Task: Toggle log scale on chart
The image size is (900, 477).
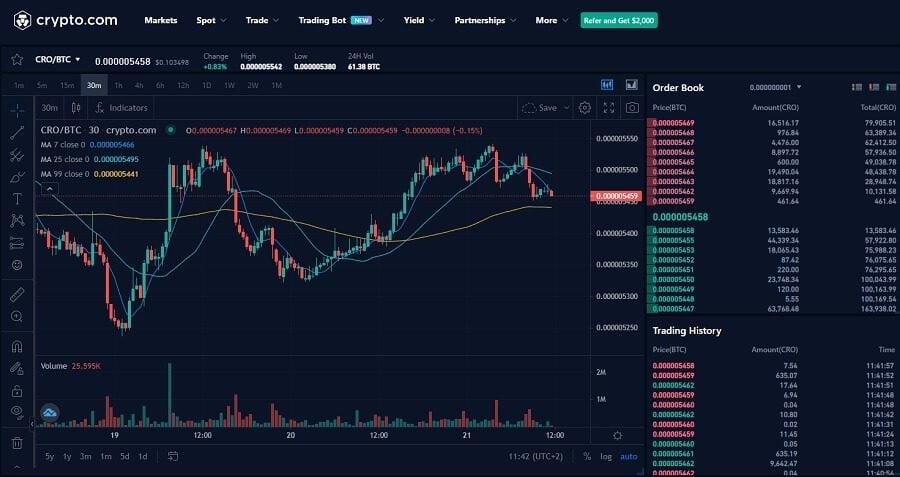Action: 606,456
